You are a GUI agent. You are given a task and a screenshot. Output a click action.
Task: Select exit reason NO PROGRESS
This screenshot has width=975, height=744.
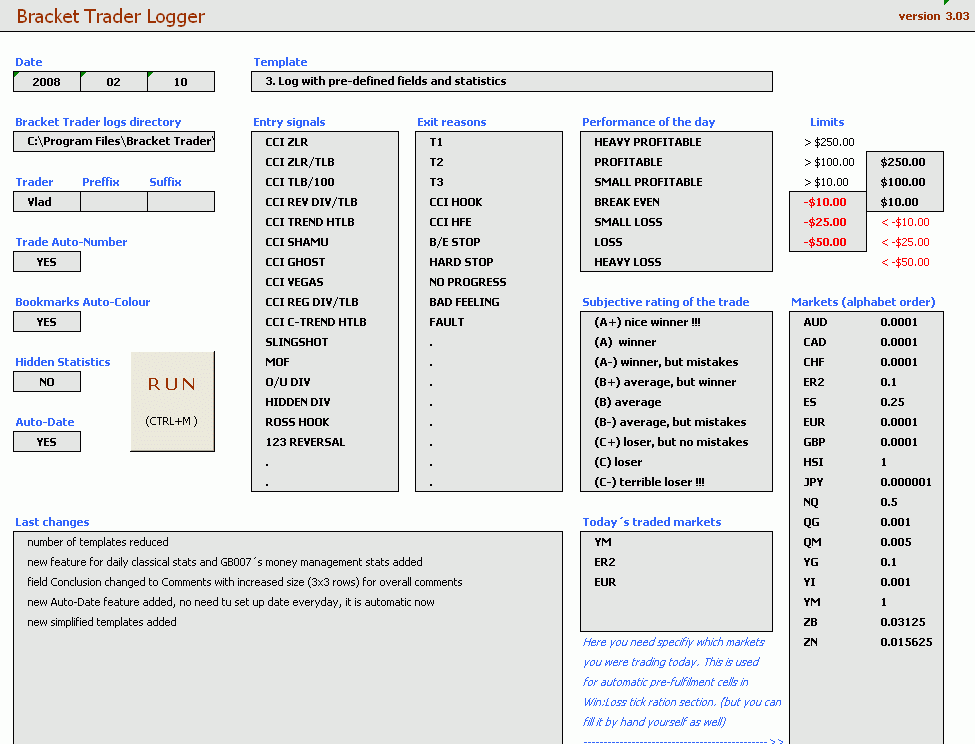coord(489,282)
